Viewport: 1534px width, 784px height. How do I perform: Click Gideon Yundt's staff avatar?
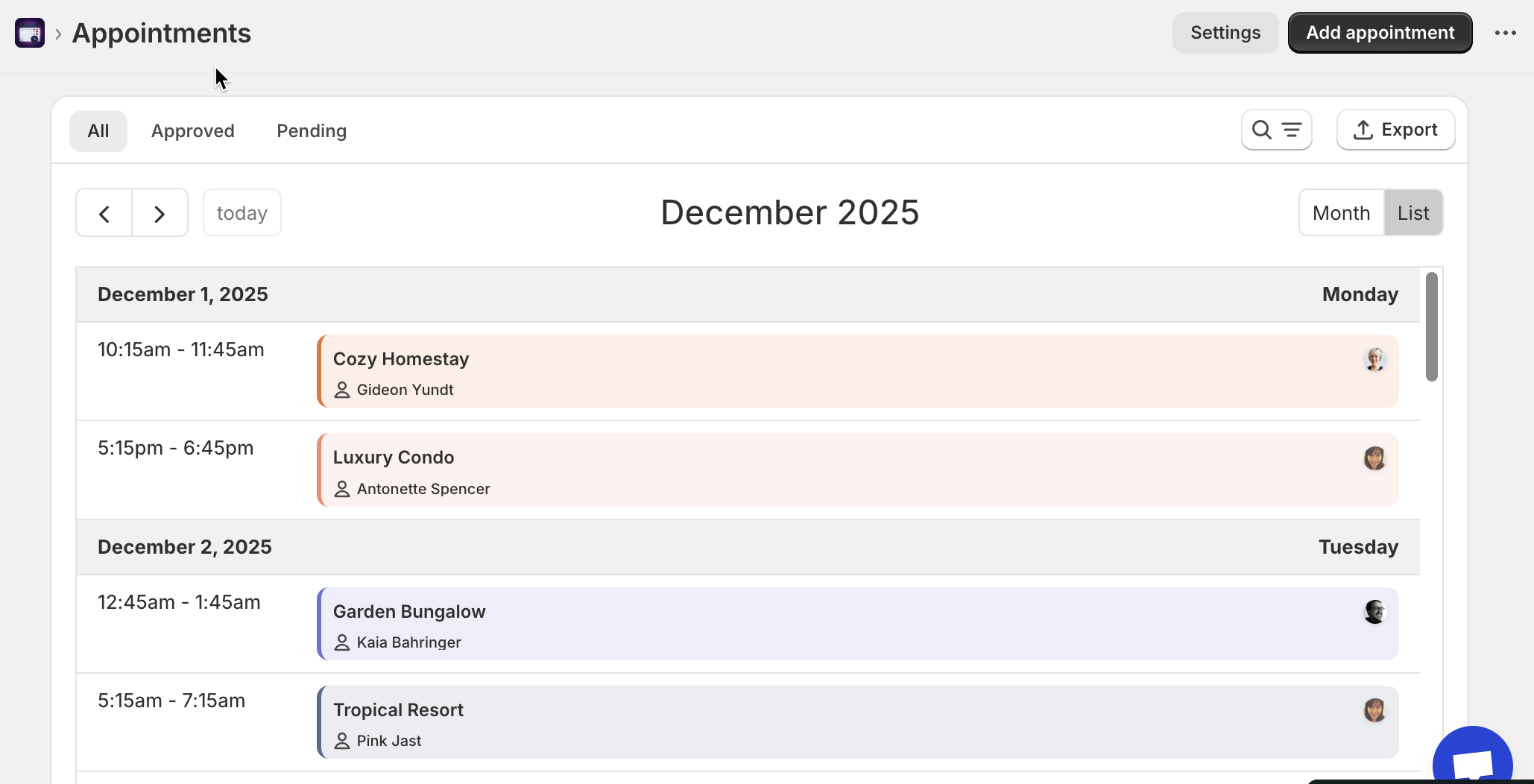coord(1374,359)
